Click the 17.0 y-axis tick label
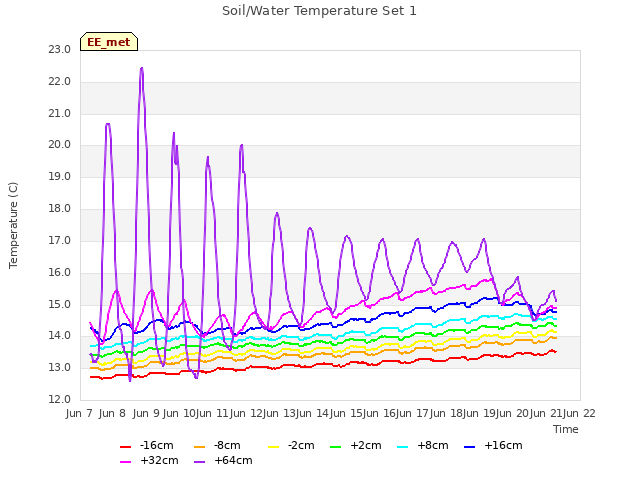The width and height of the screenshot is (640, 480). click(60, 240)
